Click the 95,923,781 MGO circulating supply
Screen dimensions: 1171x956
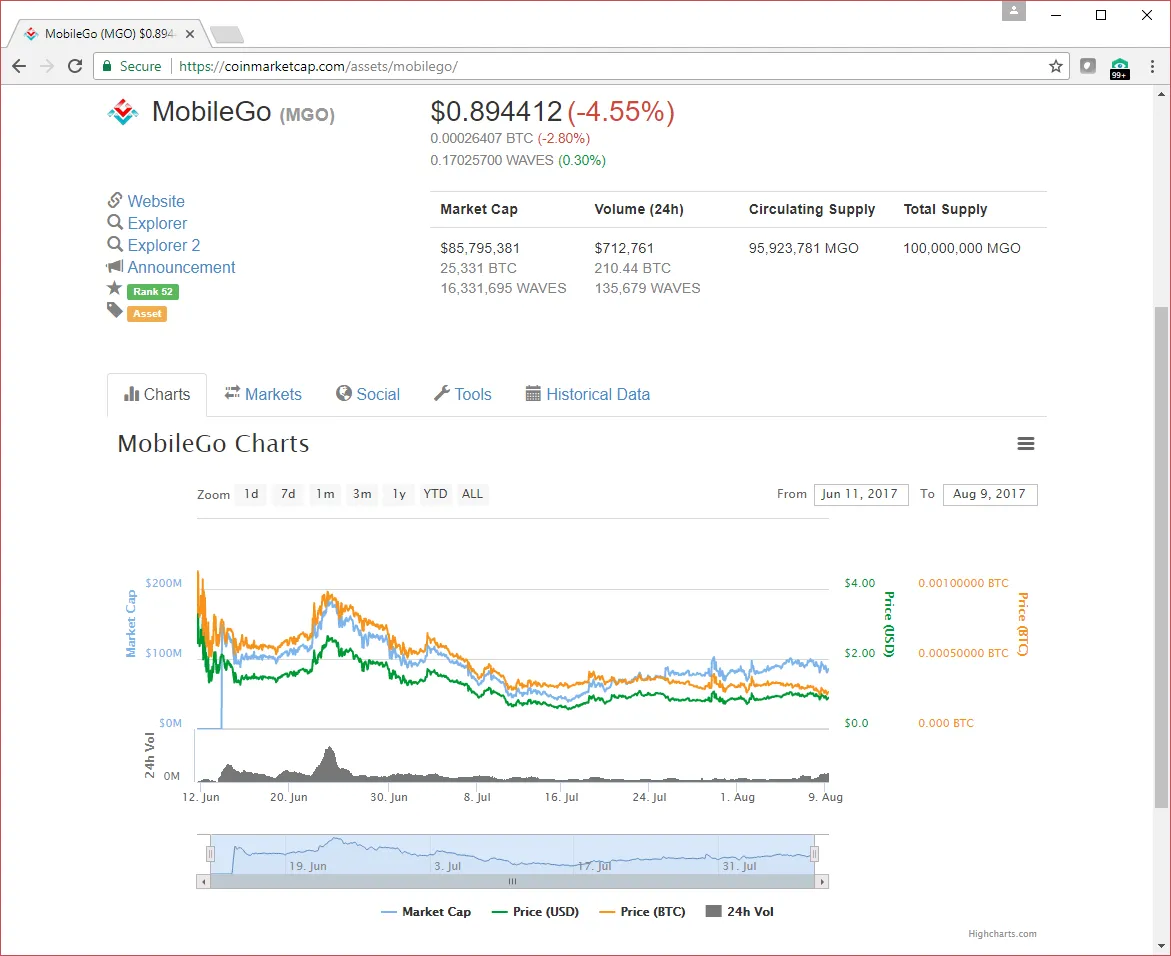coord(804,248)
